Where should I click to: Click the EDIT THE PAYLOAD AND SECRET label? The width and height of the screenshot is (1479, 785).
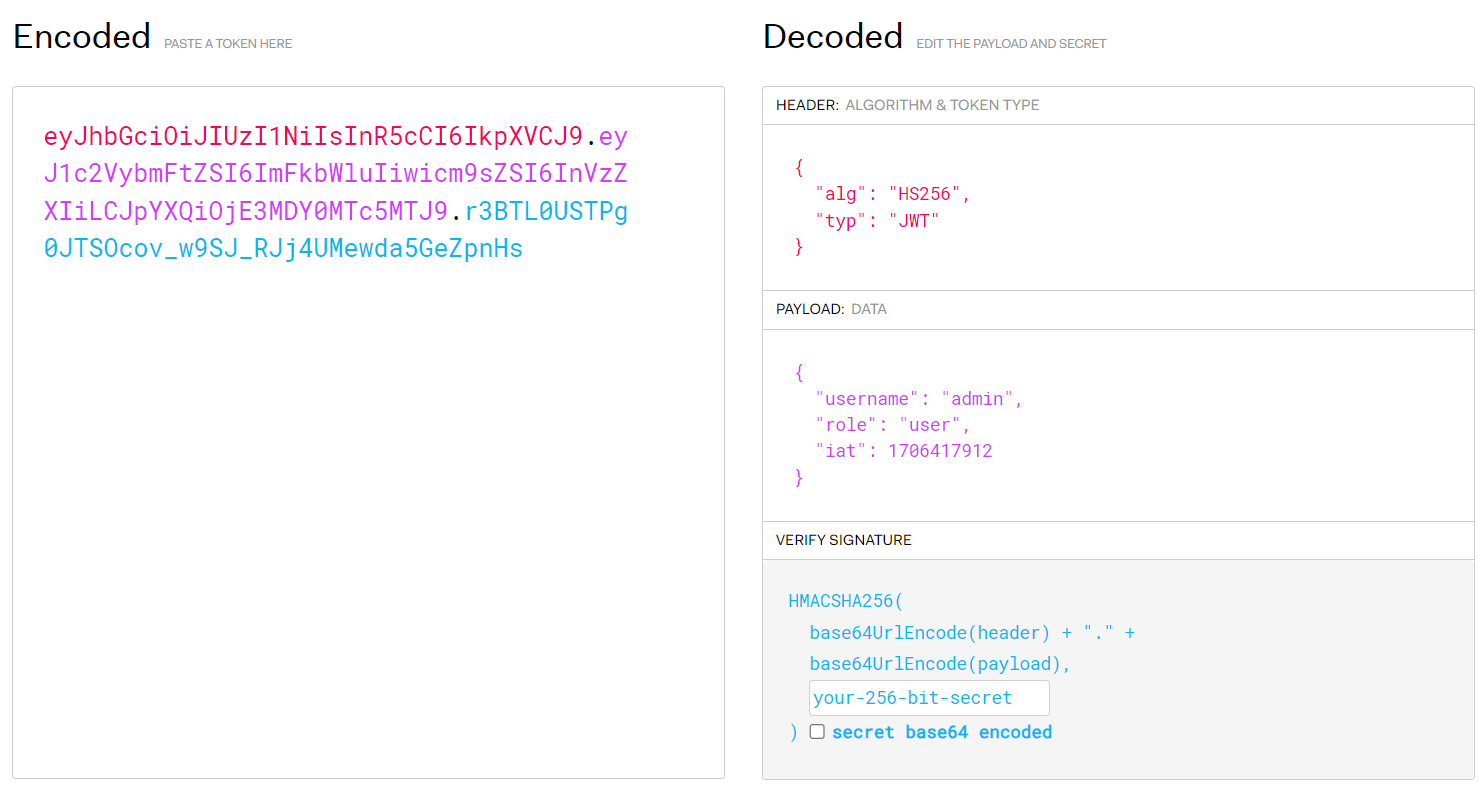point(1011,44)
